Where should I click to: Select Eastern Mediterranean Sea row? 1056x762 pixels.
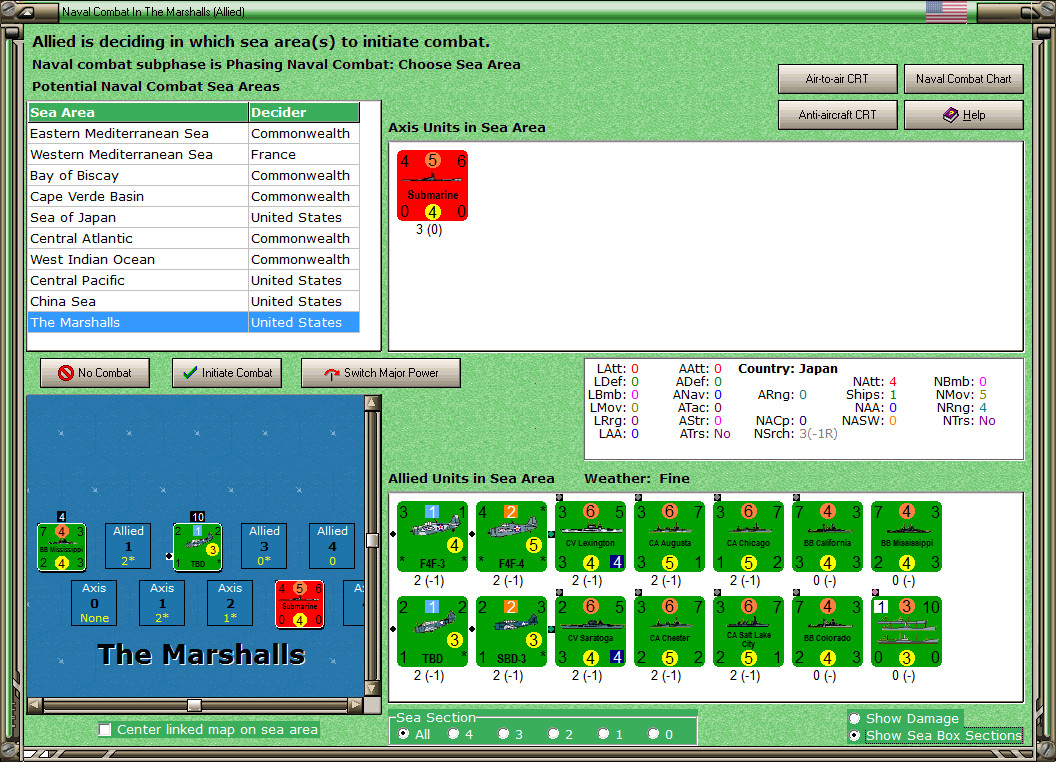point(194,133)
